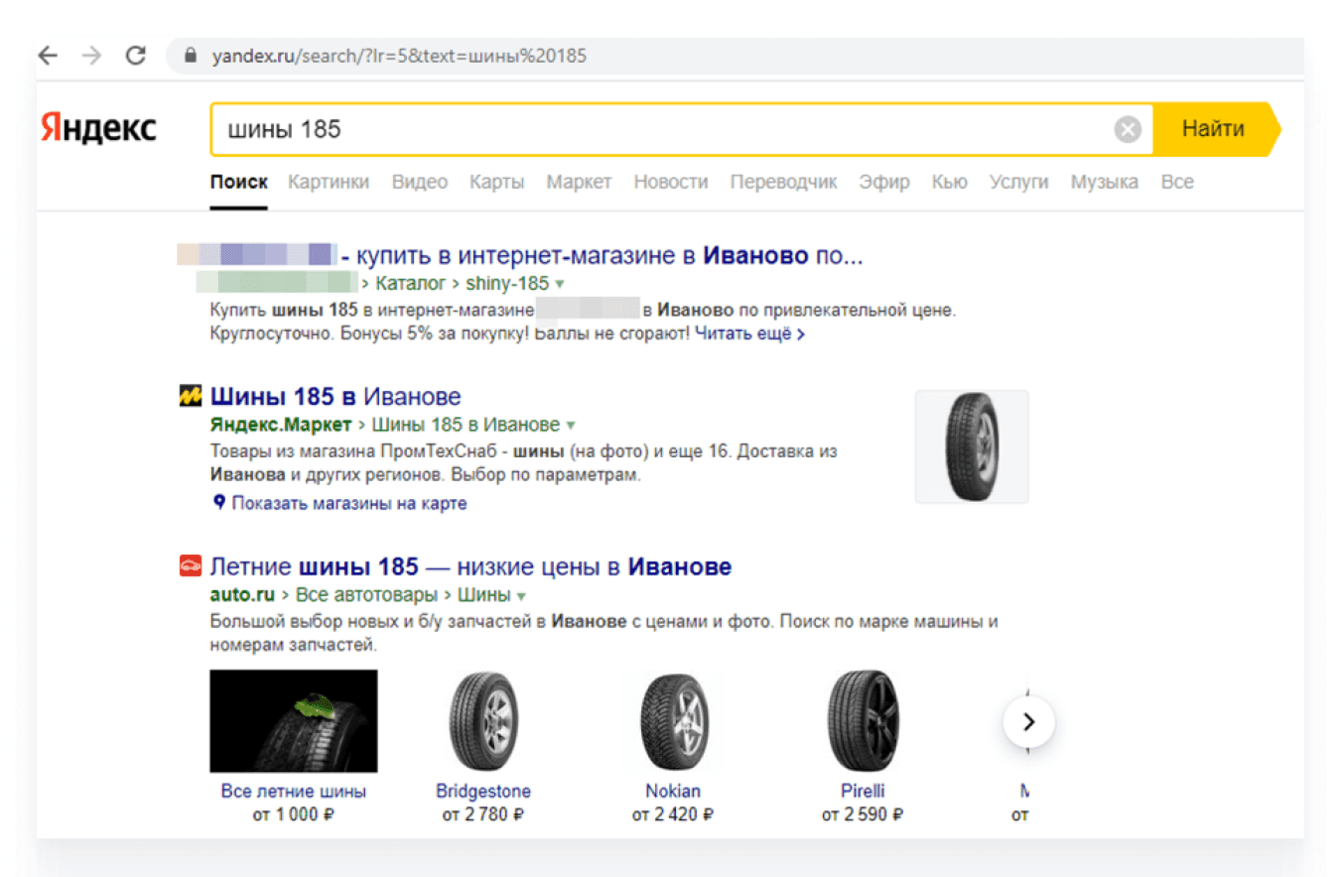
Task: Switch to the Музыка tab
Action: click(1104, 182)
